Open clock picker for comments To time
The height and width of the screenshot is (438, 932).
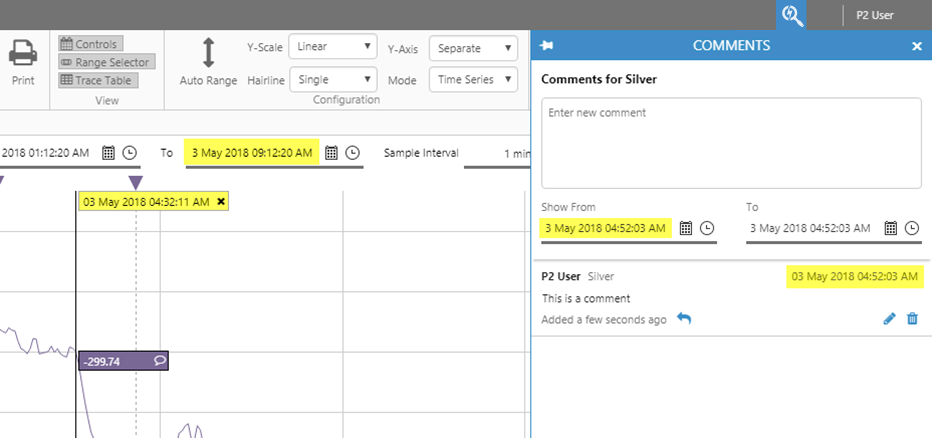tap(912, 228)
